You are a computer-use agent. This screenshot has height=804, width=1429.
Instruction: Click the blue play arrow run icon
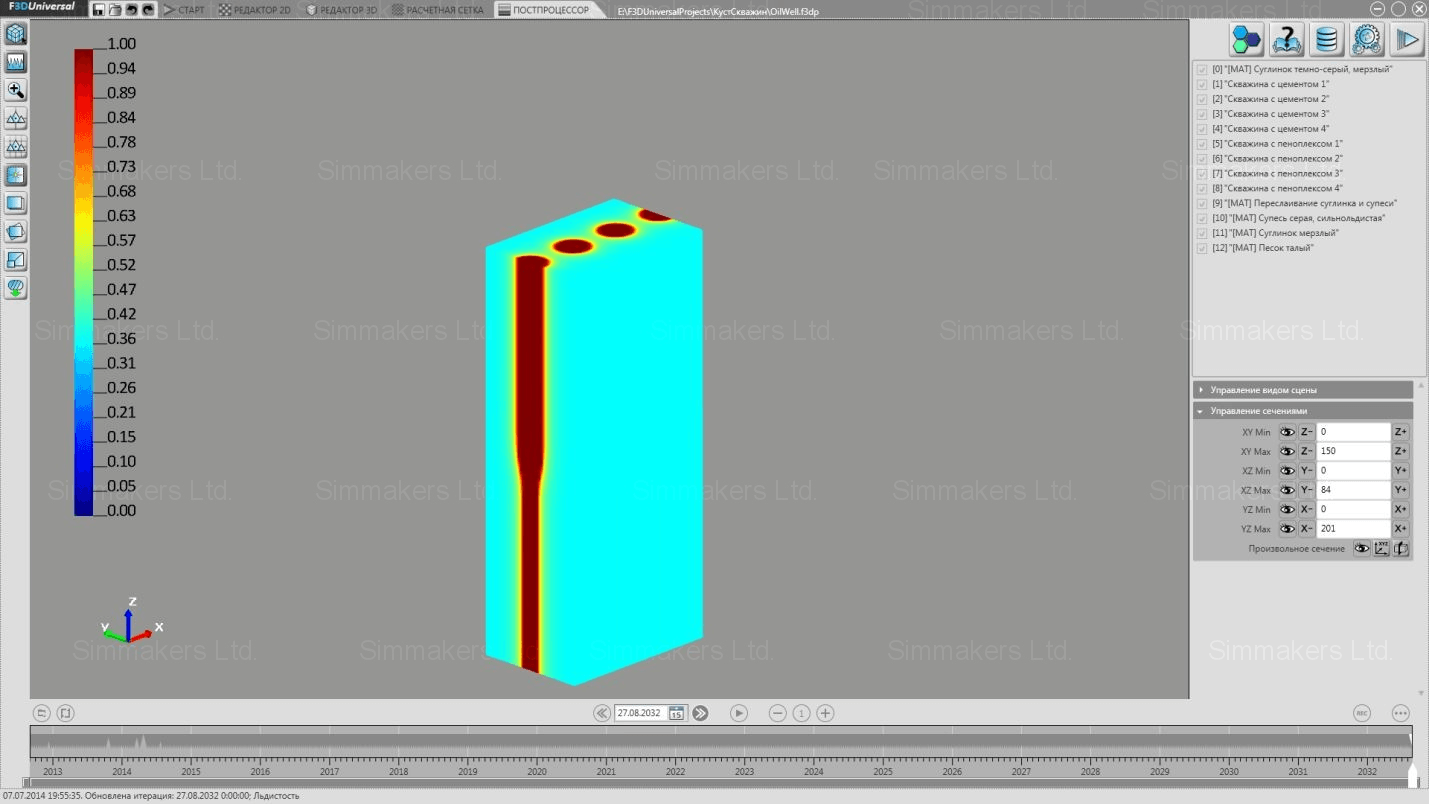1407,39
